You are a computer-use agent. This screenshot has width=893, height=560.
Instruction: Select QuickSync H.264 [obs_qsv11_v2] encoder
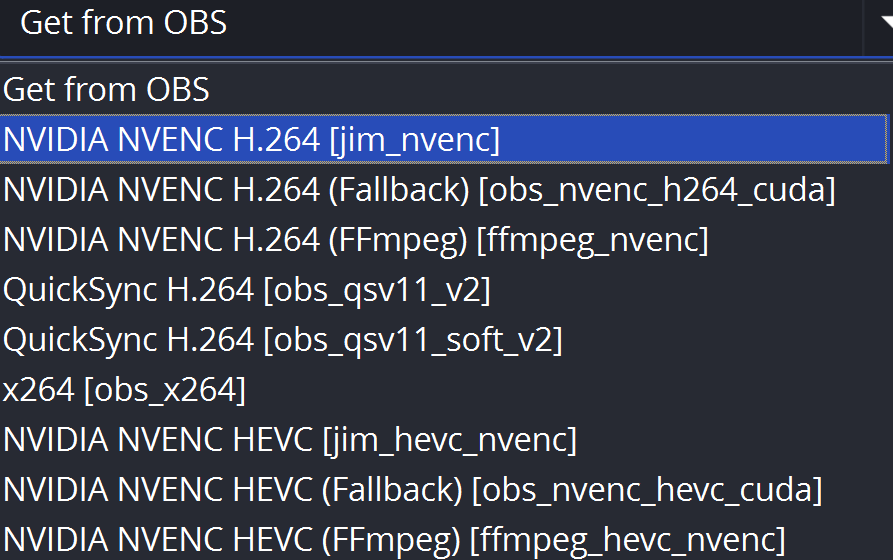tap(444, 289)
